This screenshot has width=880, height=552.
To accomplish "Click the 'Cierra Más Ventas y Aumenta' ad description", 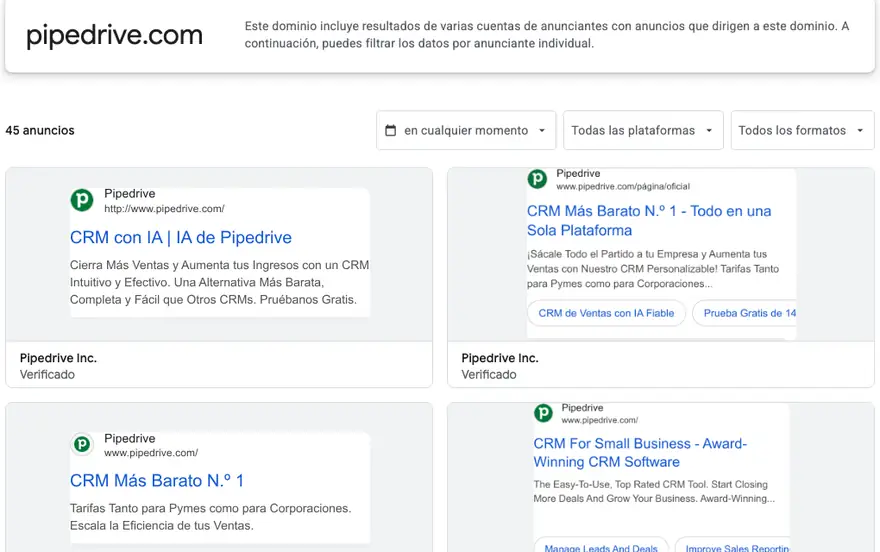I will point(219,282).
